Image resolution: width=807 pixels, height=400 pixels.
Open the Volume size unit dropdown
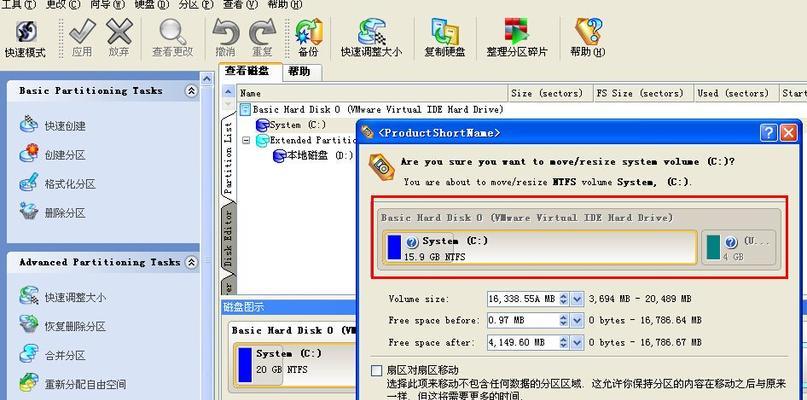pyautogui.click(x=577, y=299)
